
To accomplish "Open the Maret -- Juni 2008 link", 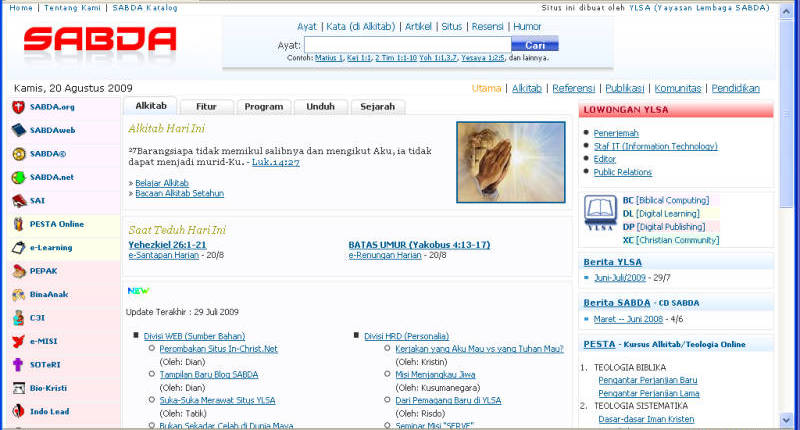I will coord(628,319).
